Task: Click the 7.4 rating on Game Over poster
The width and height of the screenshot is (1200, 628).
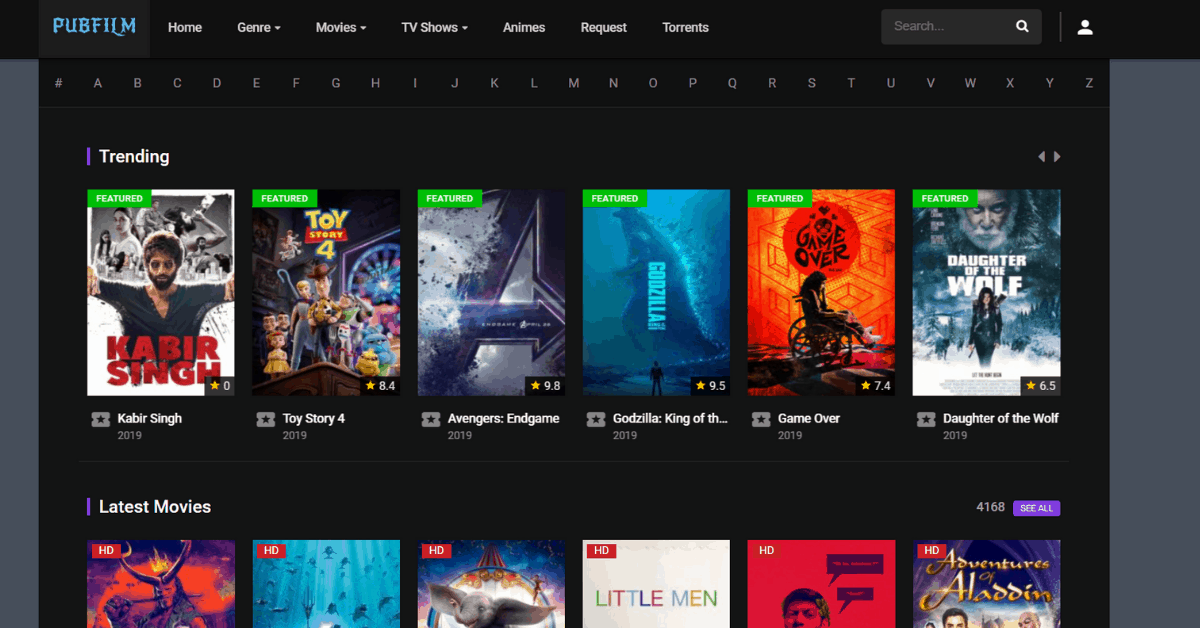Action: point(875,386)
